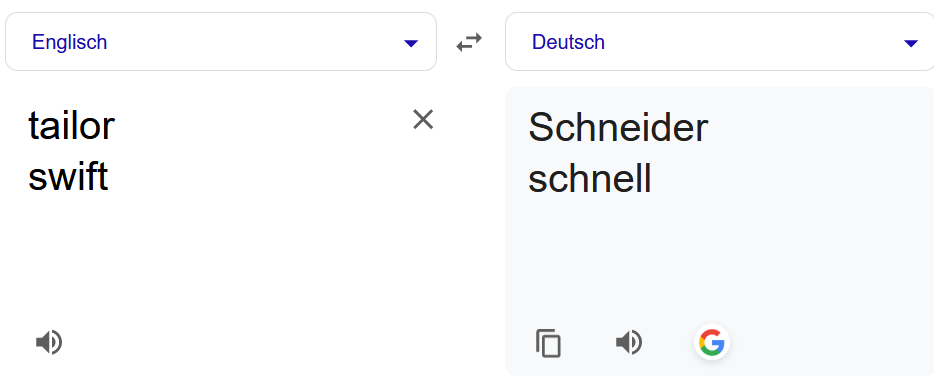Focus the empty area below "swift"
Viewport: 934px width, 377px height.
(220, 256)
